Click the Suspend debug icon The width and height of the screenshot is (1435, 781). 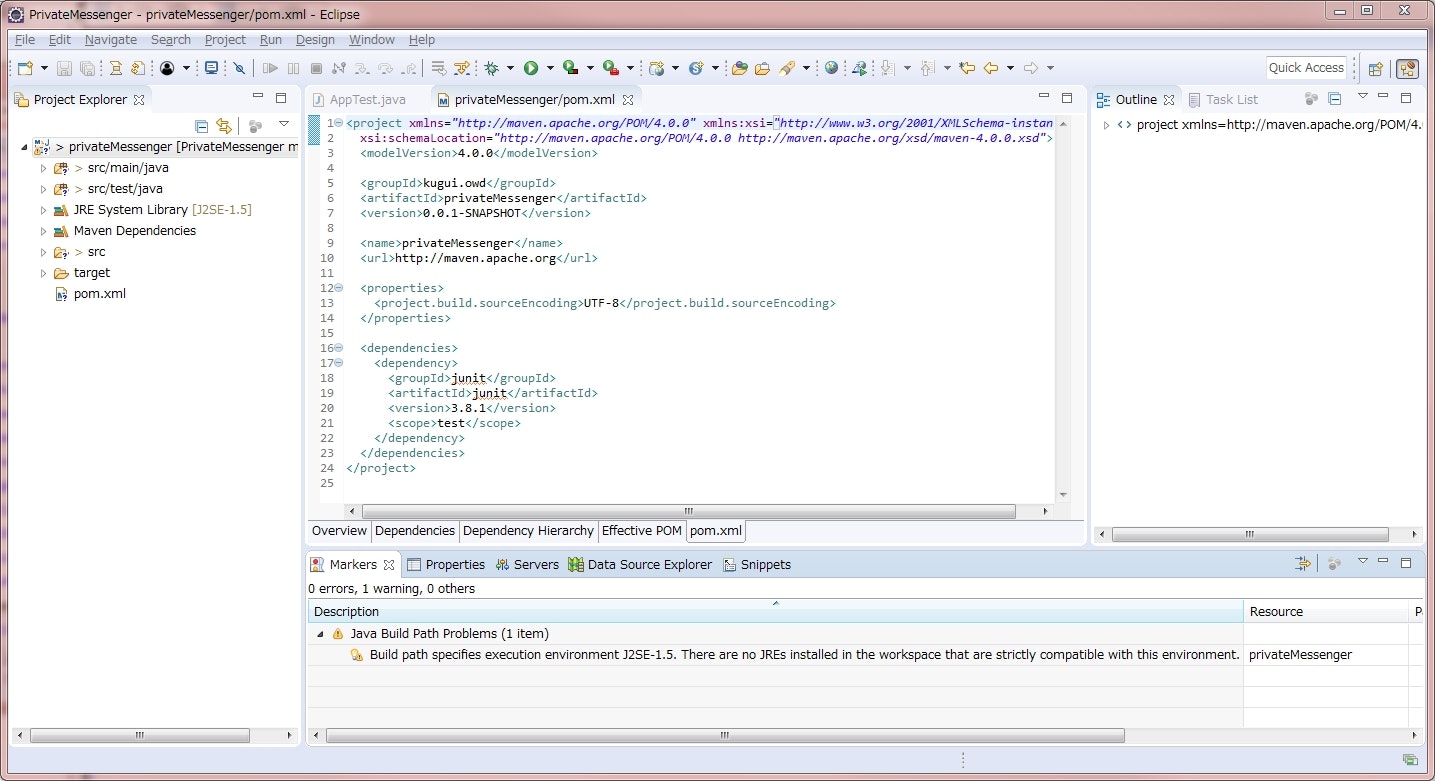(x=293, y=68)
